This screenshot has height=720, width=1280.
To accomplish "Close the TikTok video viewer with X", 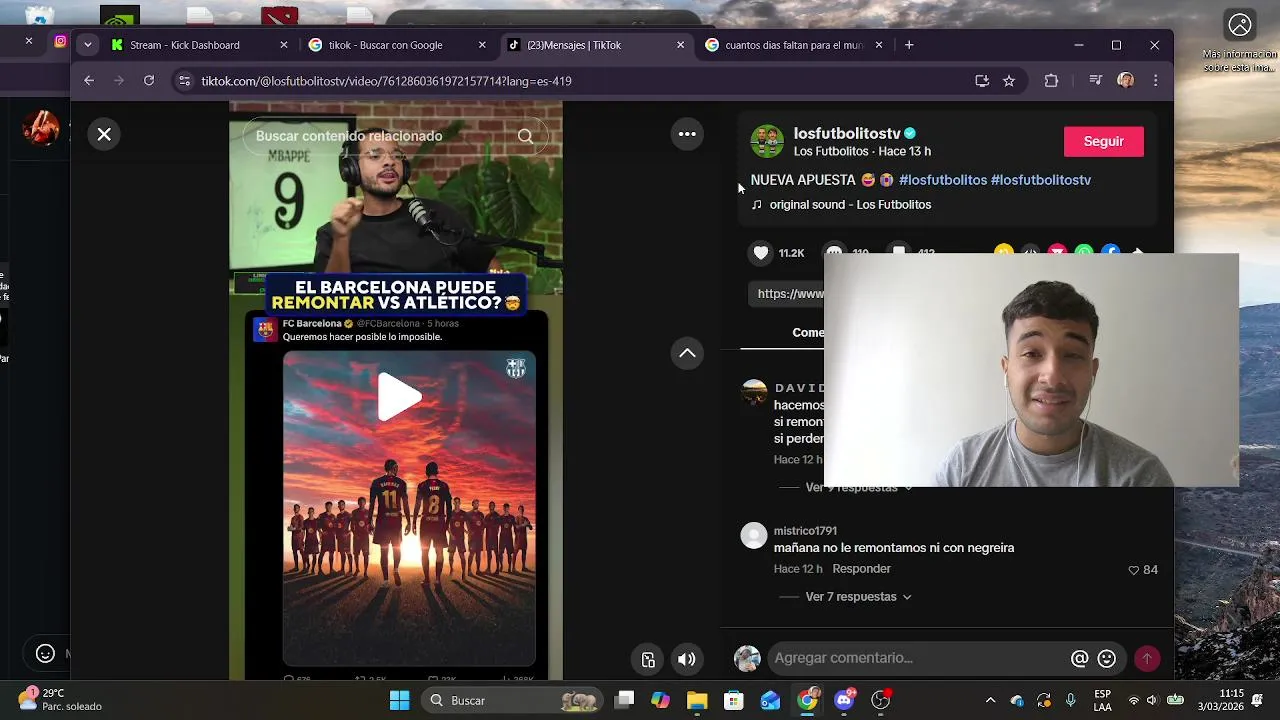I will pyautogui.click(x=104, y=134).
